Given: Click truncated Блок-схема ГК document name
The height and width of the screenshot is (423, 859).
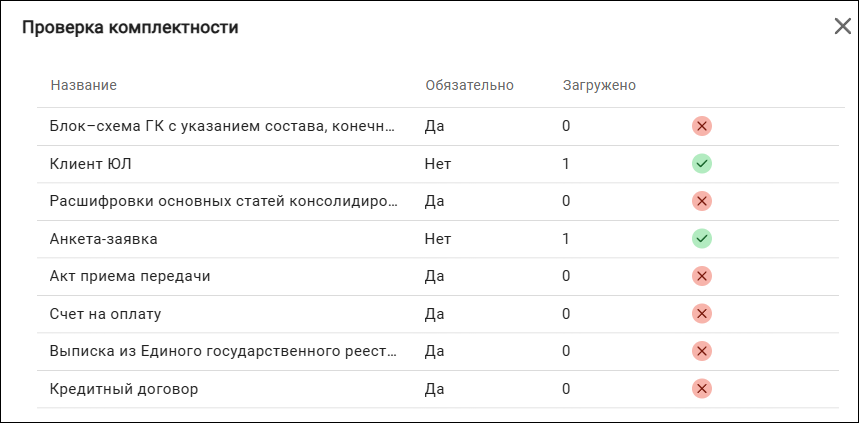Looking at the screenshot, I should point(222,127).
